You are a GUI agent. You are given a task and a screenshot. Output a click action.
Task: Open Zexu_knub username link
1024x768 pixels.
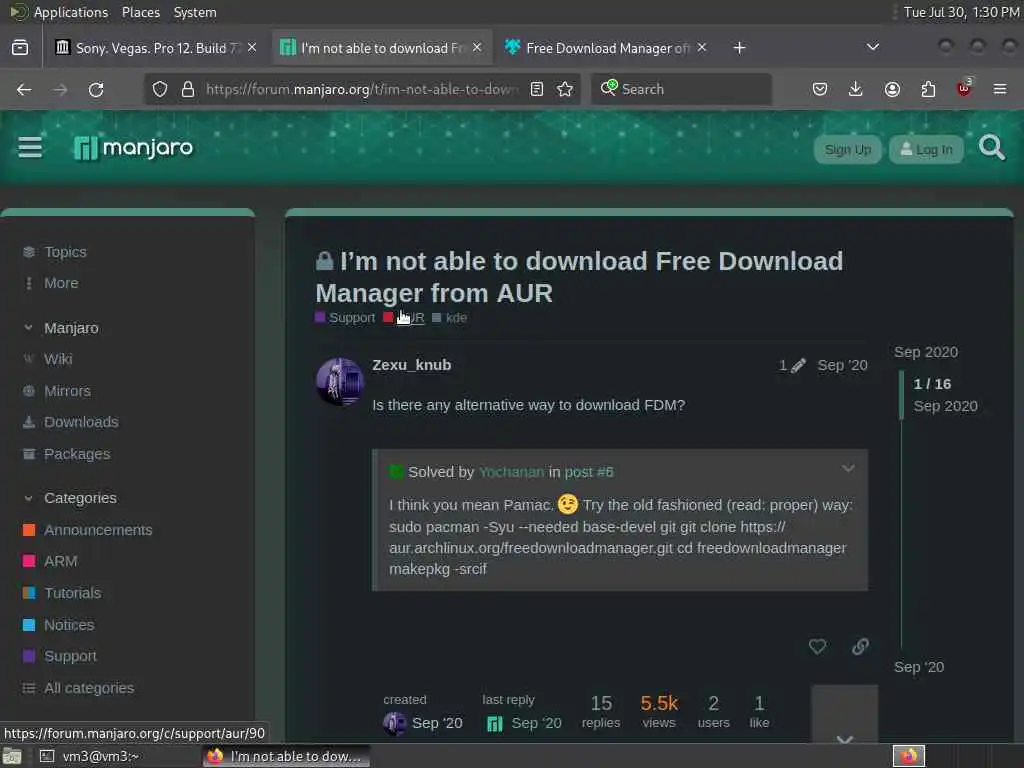411,365
